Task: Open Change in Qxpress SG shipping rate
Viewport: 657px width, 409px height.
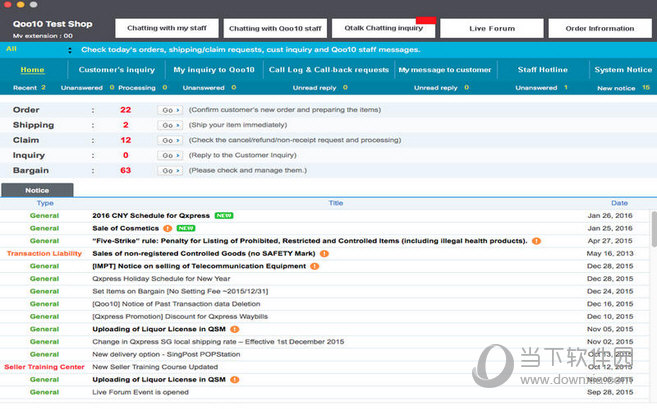Action: pyautogui.click(x=218, y=342)
